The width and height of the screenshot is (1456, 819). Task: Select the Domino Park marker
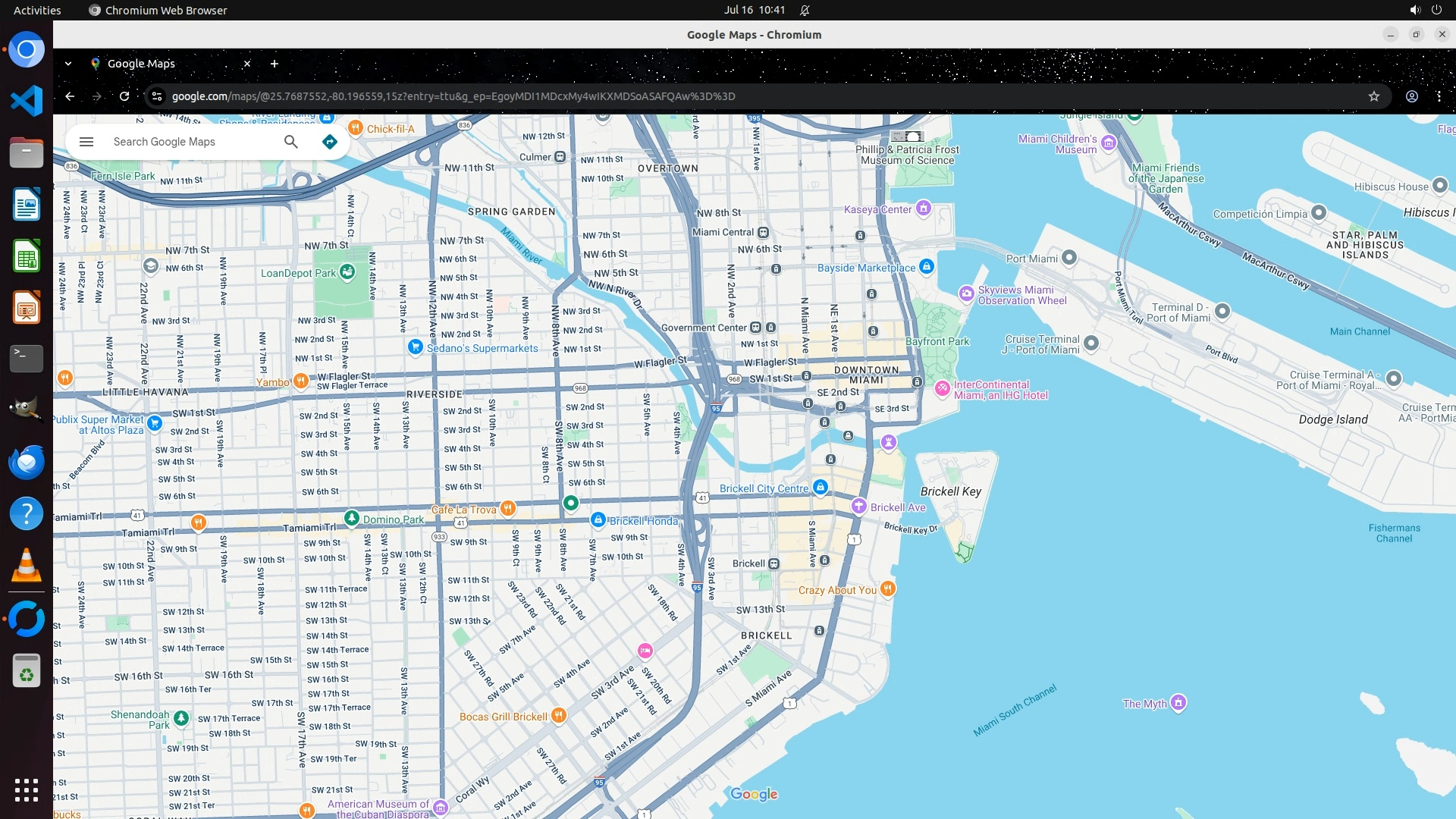tap(352, 518)
